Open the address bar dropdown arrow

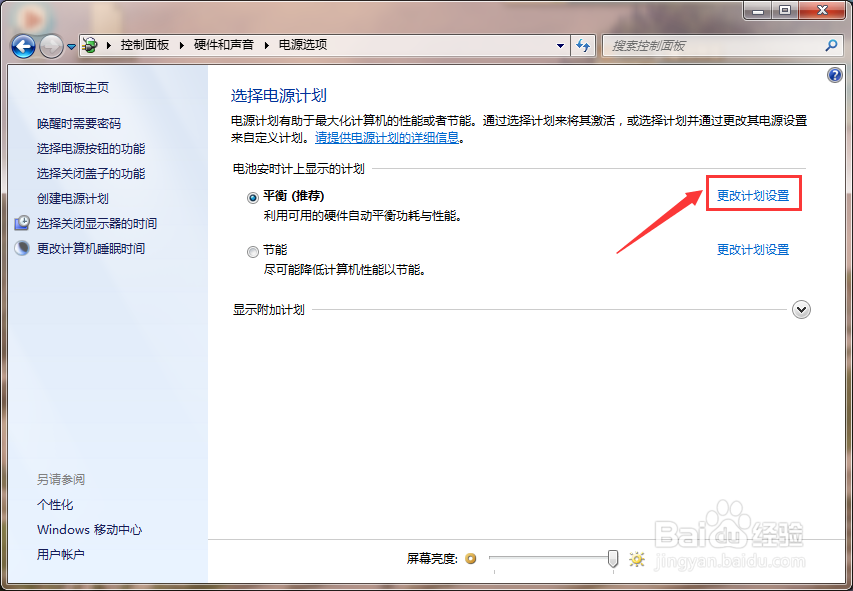point(561,45)
